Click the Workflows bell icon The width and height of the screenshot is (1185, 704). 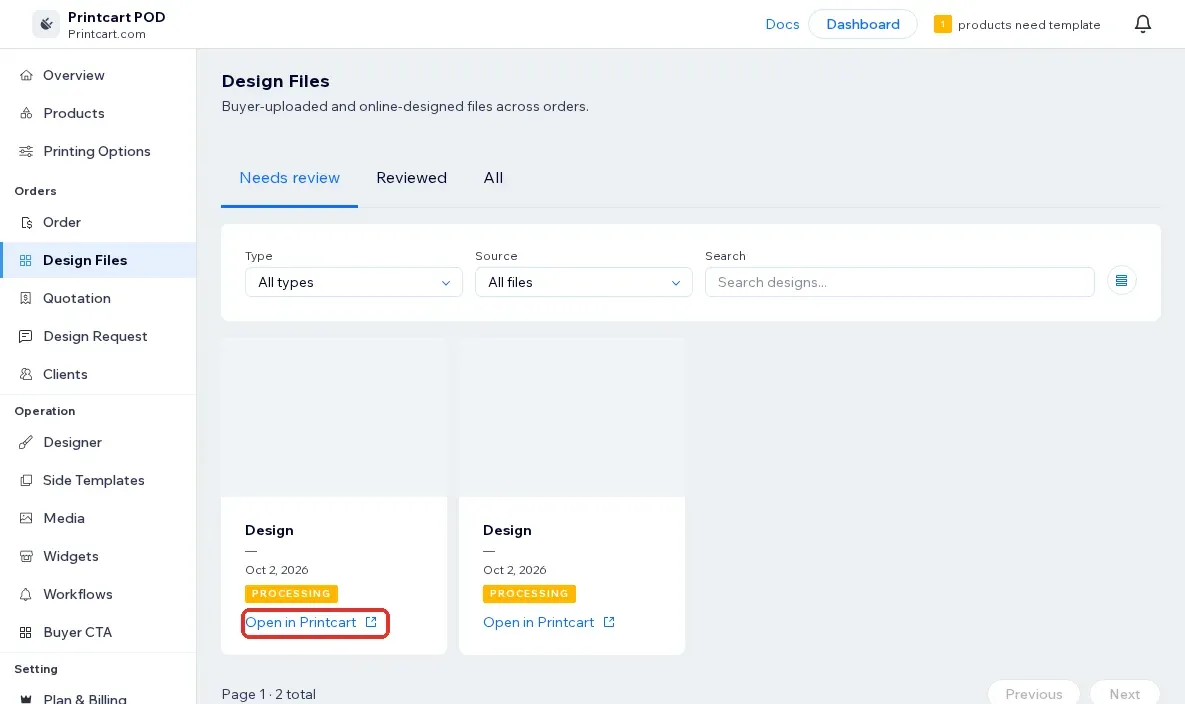click(26, 594)
